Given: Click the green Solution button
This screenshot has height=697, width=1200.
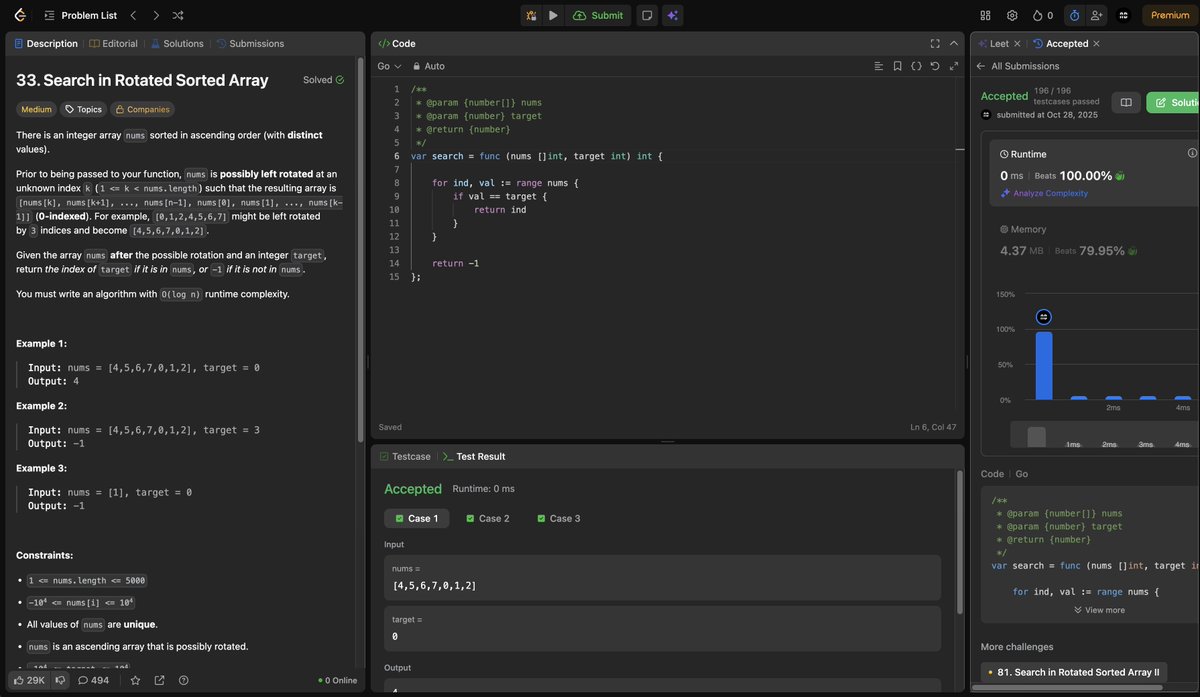Looking at the screenshot, I should (1173, 102).
